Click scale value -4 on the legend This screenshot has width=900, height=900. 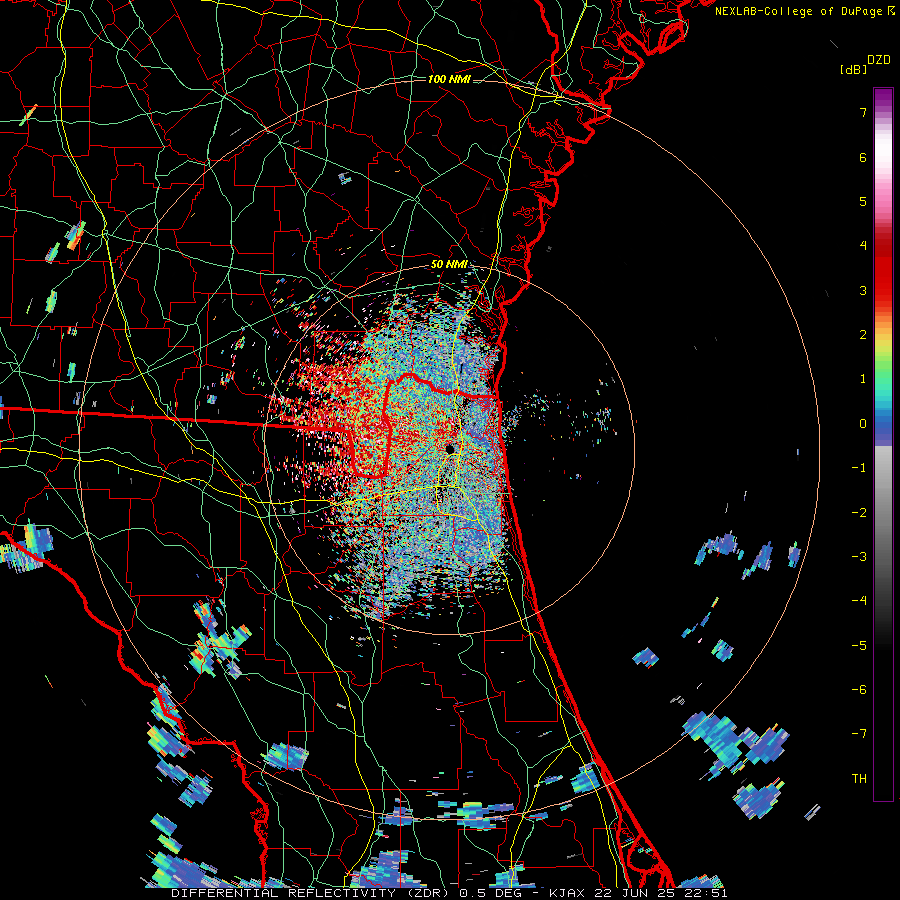(x=859, y=601)
